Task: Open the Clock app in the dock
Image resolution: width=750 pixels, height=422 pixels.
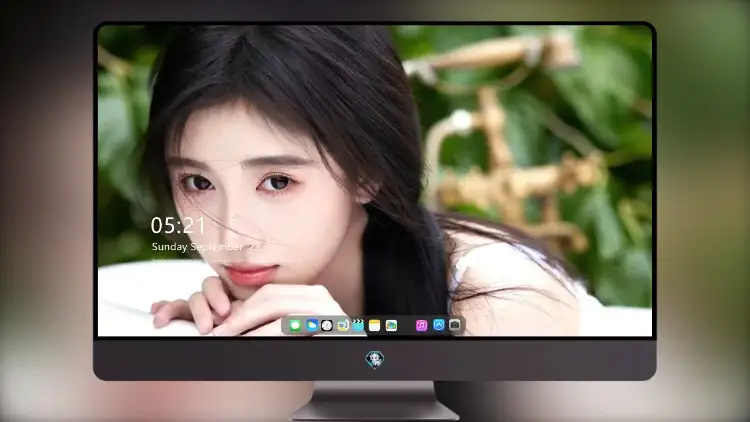Action: pos(327,325)
